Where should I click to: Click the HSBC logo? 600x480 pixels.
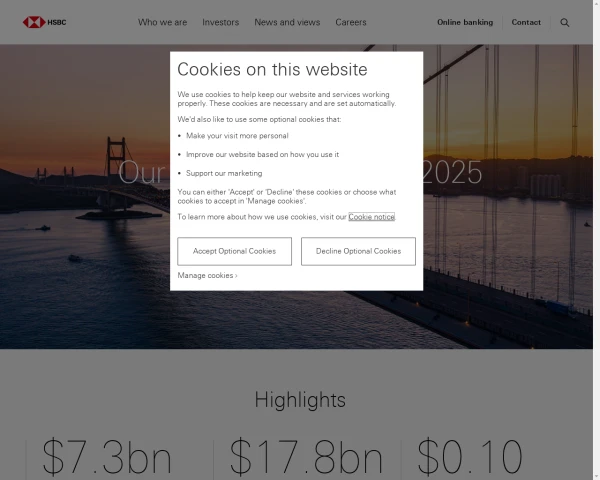(x=44, y=22)
